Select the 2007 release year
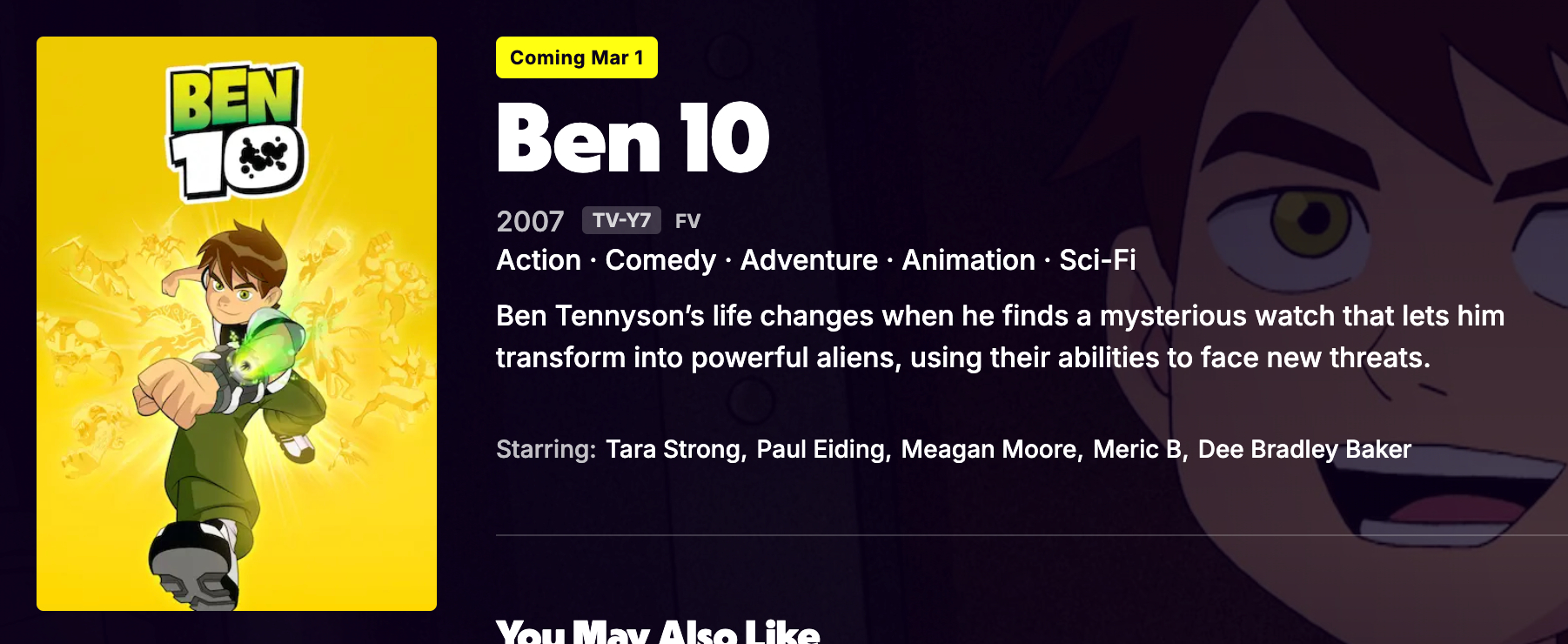The width and height of the screenshot is (1568, 644). click(530, 221)
